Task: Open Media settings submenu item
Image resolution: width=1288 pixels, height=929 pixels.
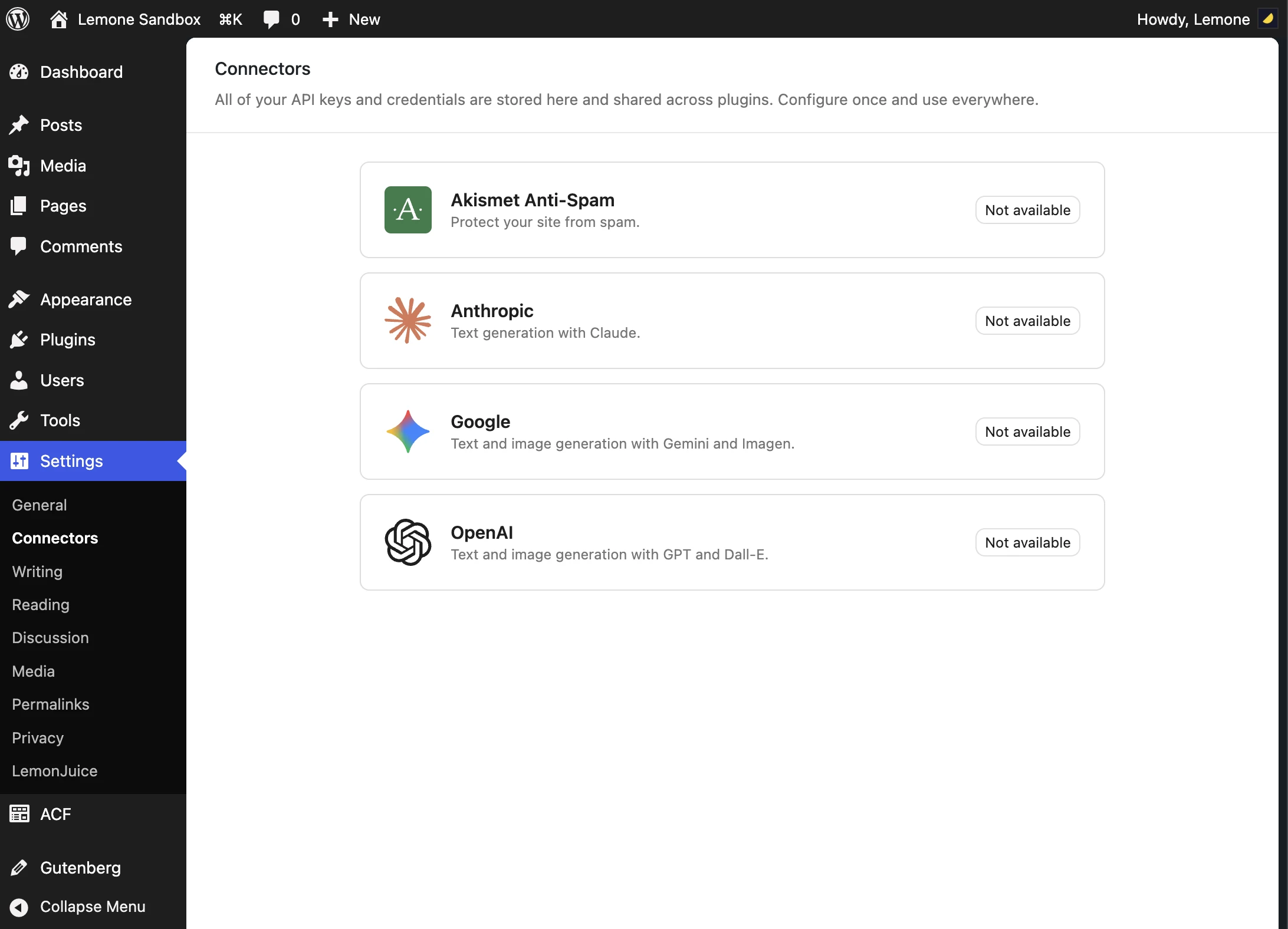Action: pyautogui.click(x=34, y=671)
